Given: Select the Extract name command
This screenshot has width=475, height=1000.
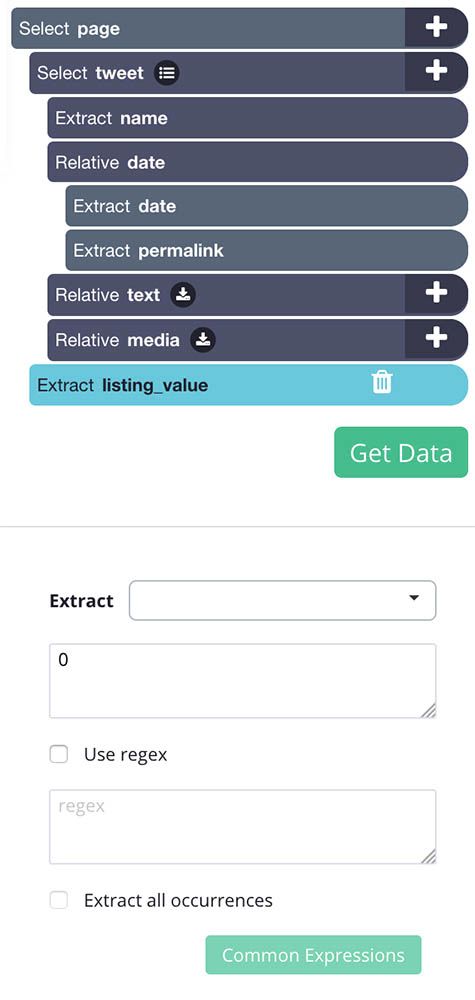Looking at the screenshot, I should pyautogui.click(x=258, y=118).
